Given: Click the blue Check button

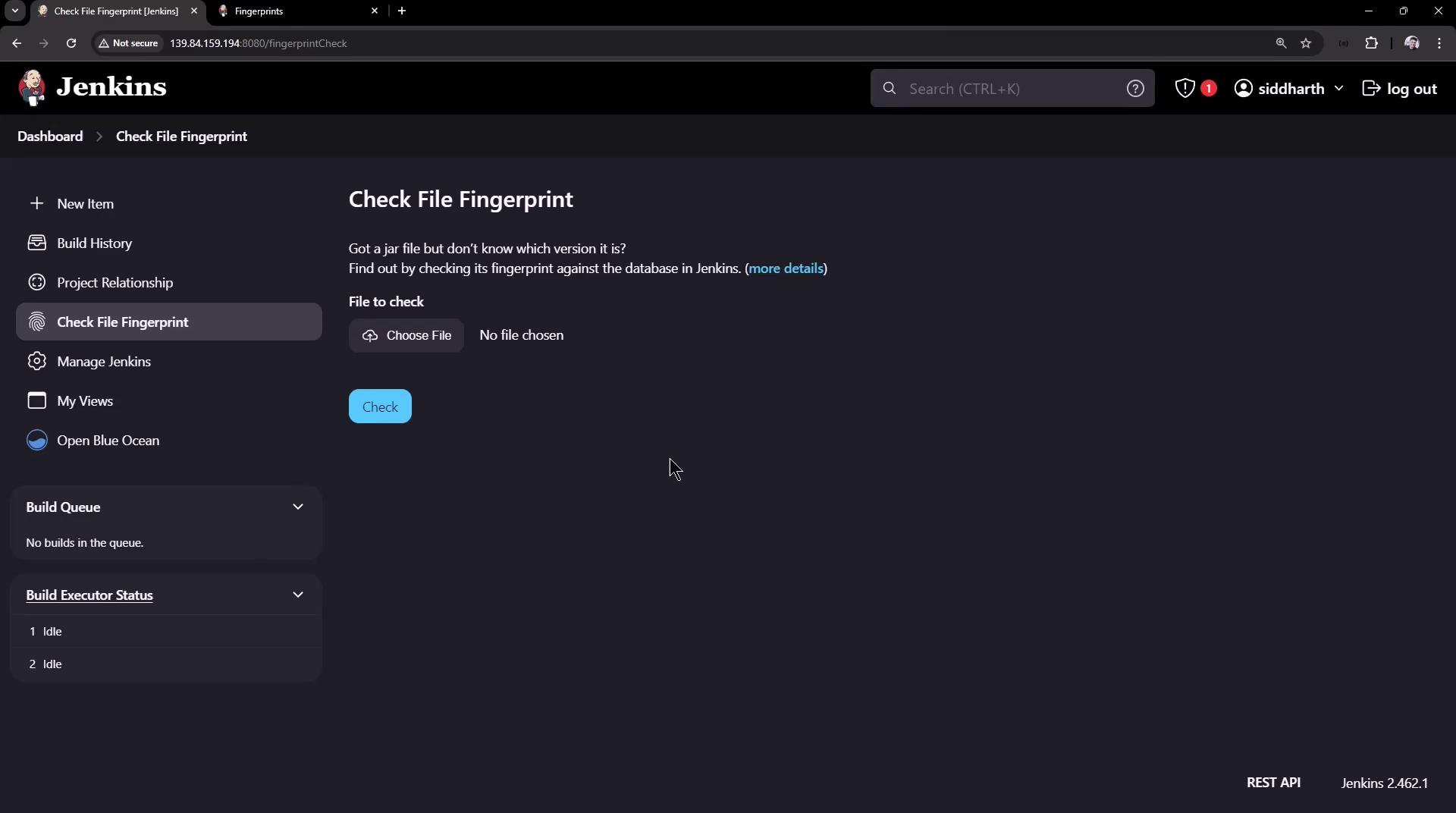Looking at the screenshot, I should point(380,406).
